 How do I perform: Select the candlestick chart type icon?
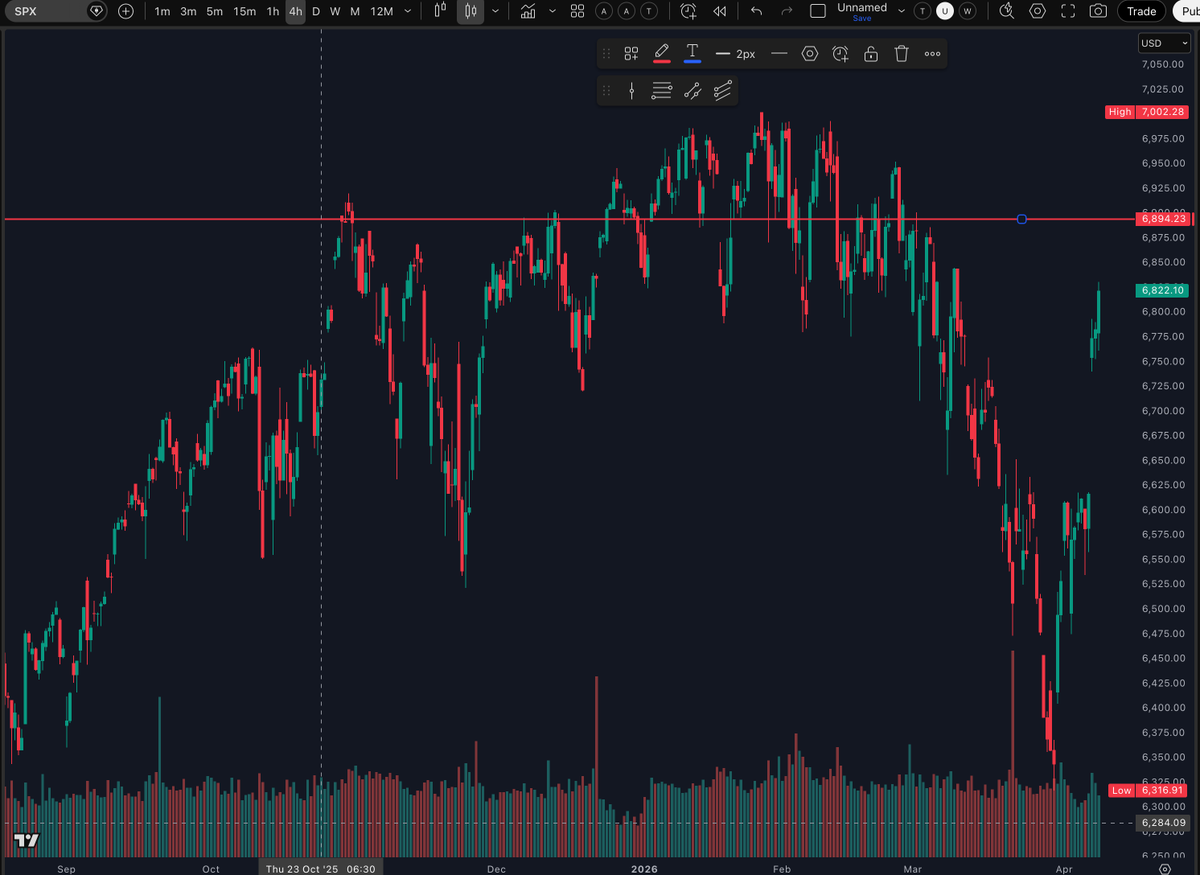(472, 11)
